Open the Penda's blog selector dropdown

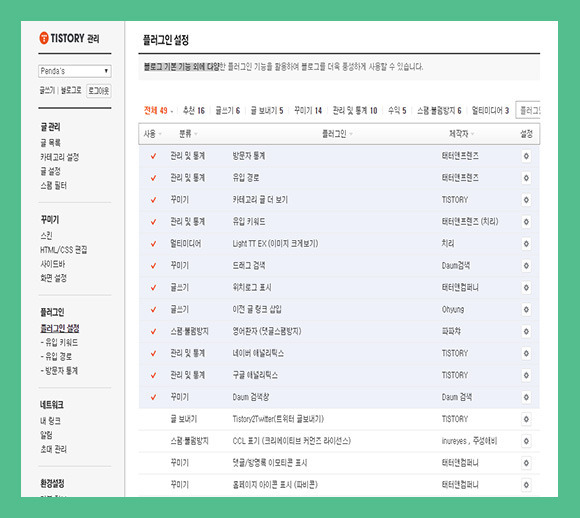click(75, 71)
